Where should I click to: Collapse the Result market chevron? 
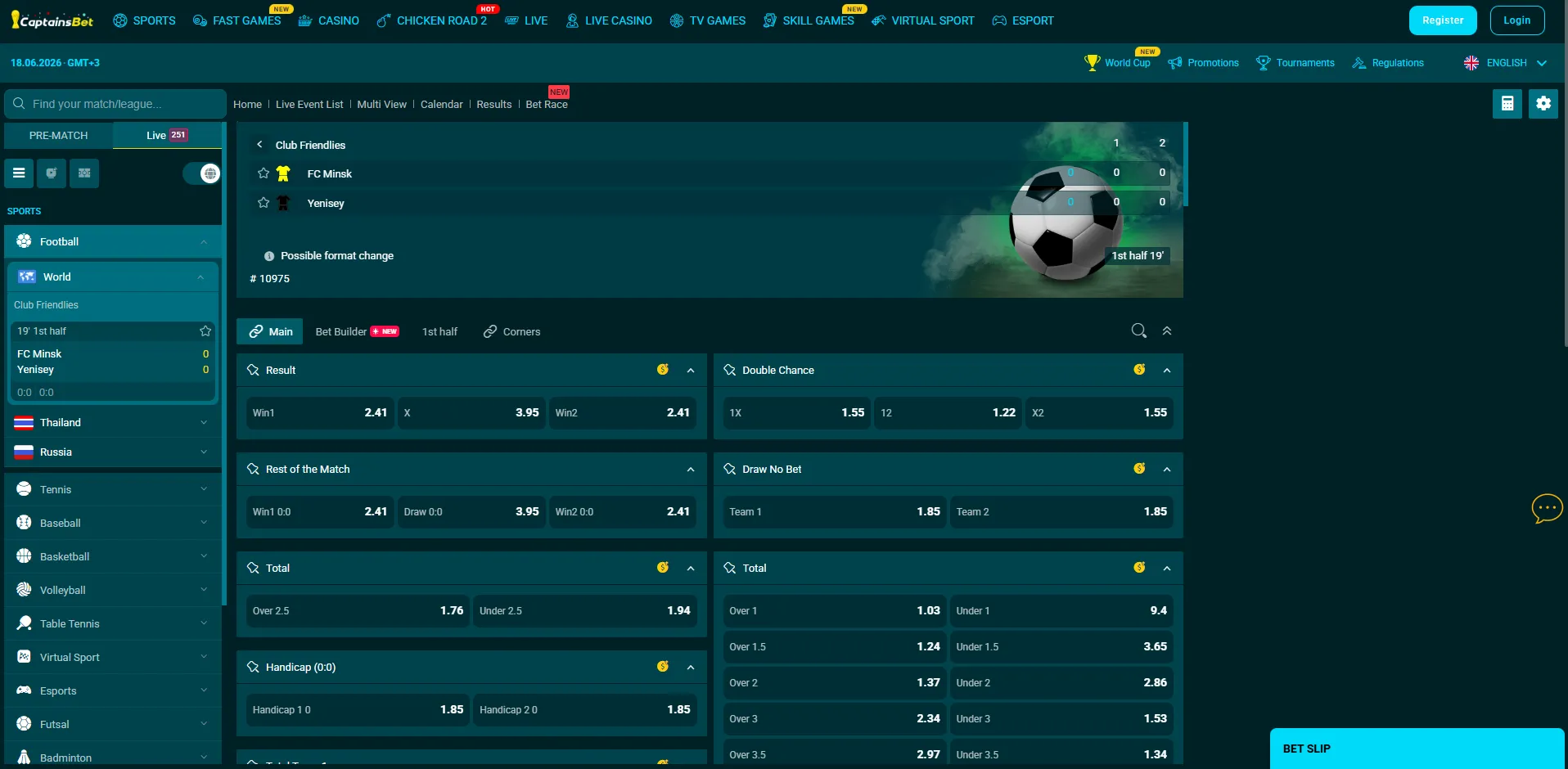click(x=691, y=371)
